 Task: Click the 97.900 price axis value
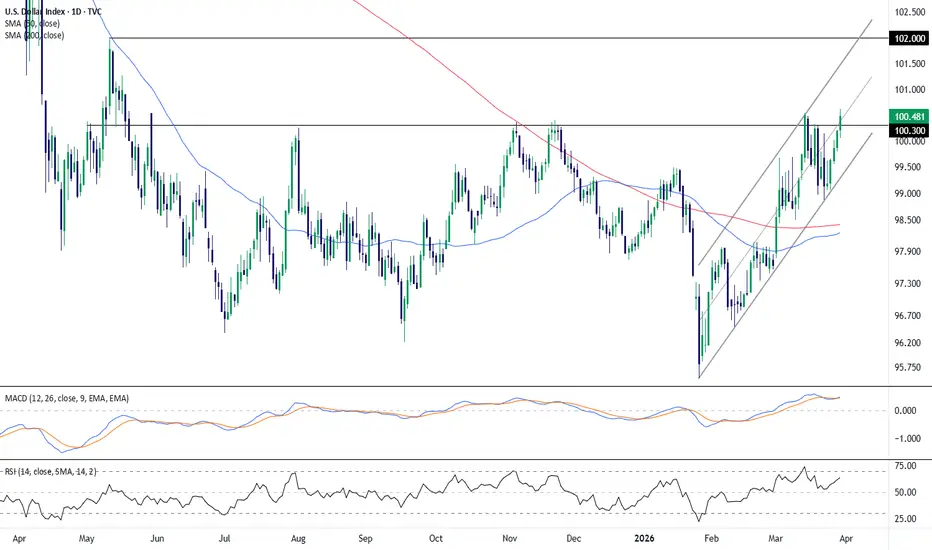(x=910, y=252)
